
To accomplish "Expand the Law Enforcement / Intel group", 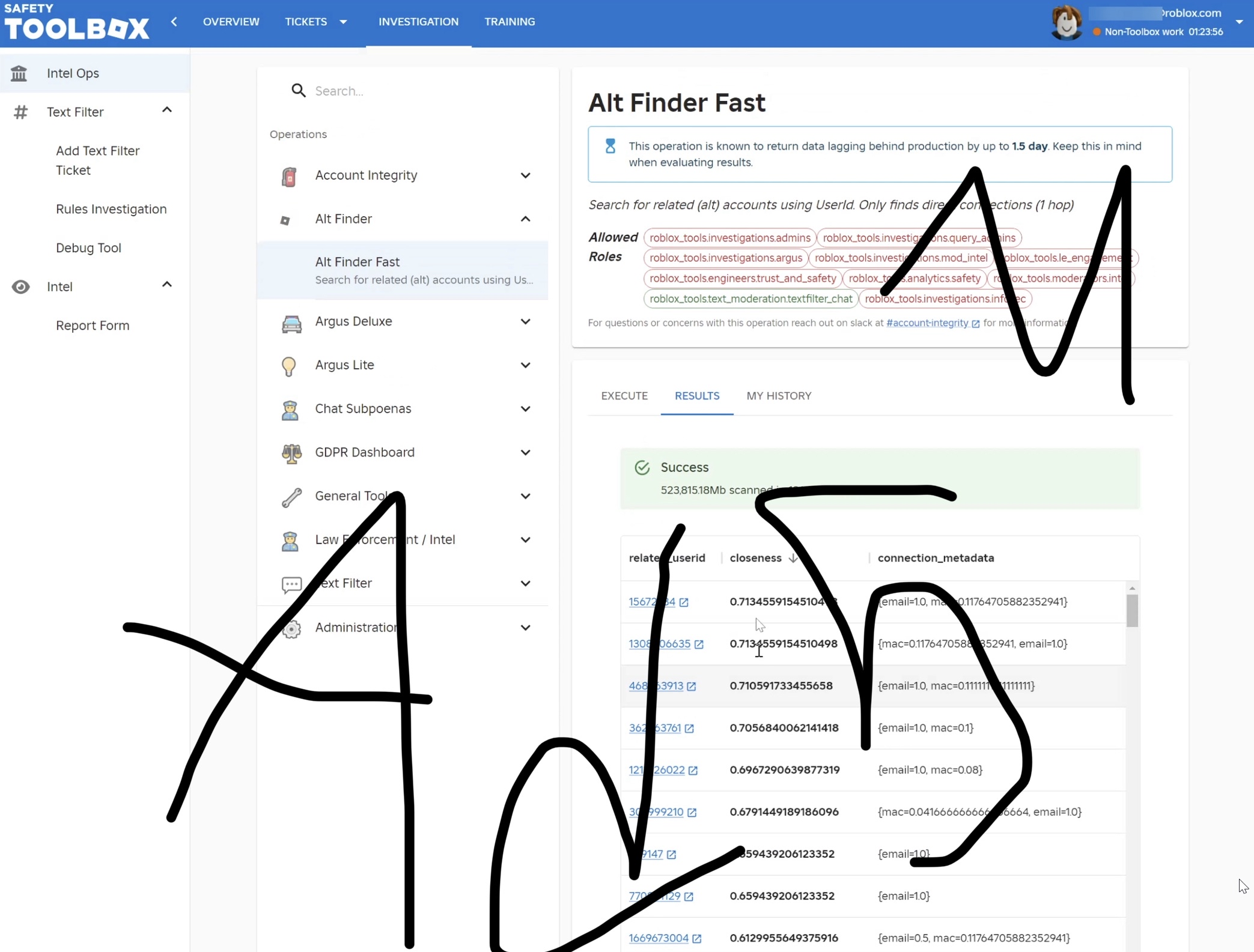I will pyautogui.click(x=525, y=540).
